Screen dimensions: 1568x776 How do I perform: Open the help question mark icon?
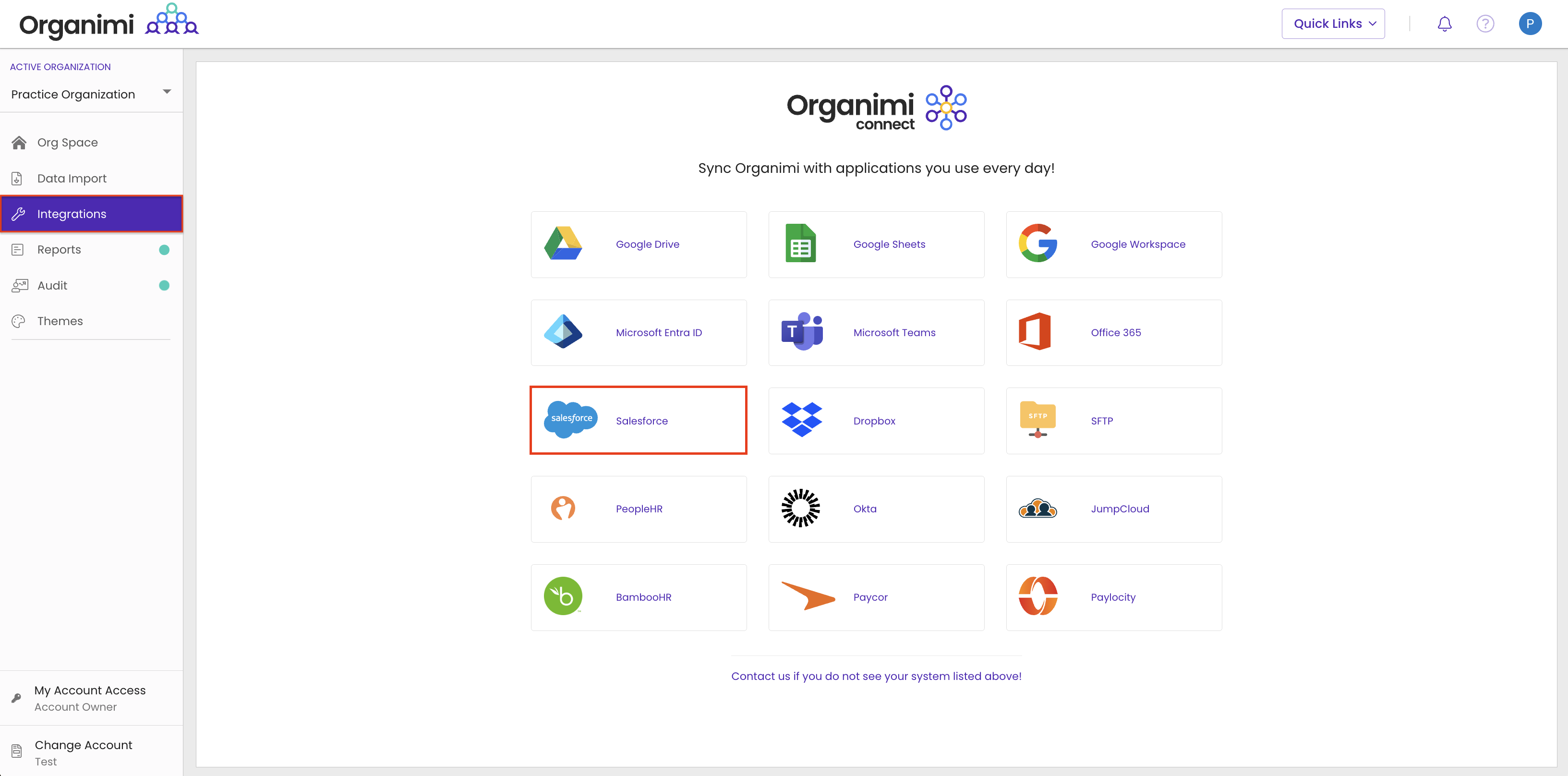1484,24
